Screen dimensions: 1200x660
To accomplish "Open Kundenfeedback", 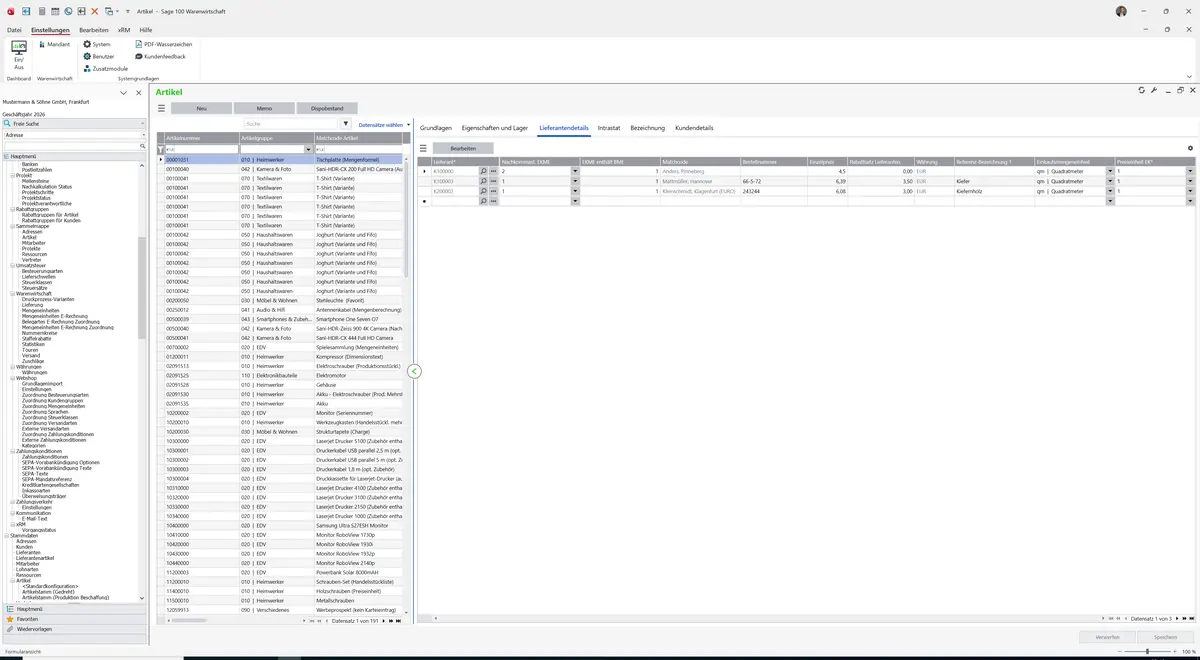I will [160, 57].
